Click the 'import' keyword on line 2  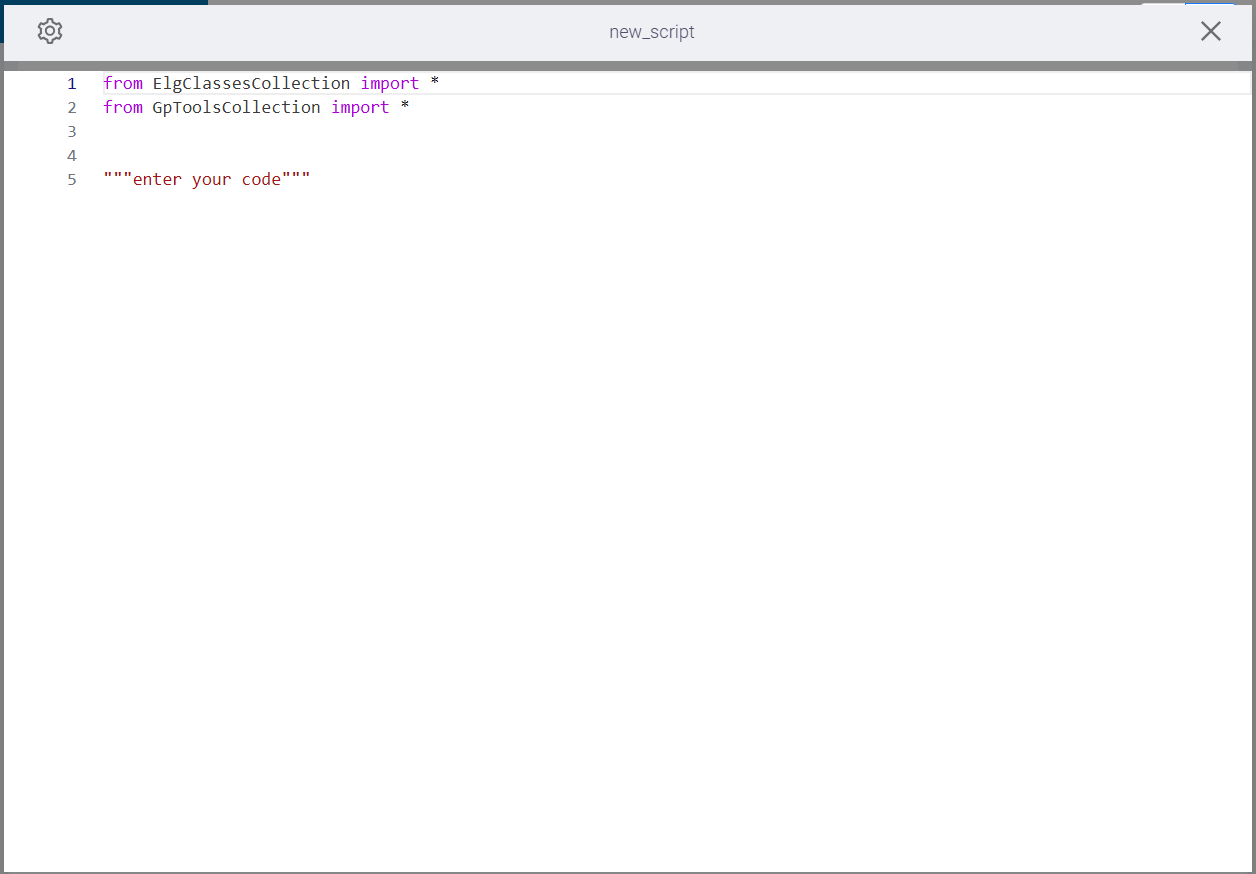[x=360, y=108]
